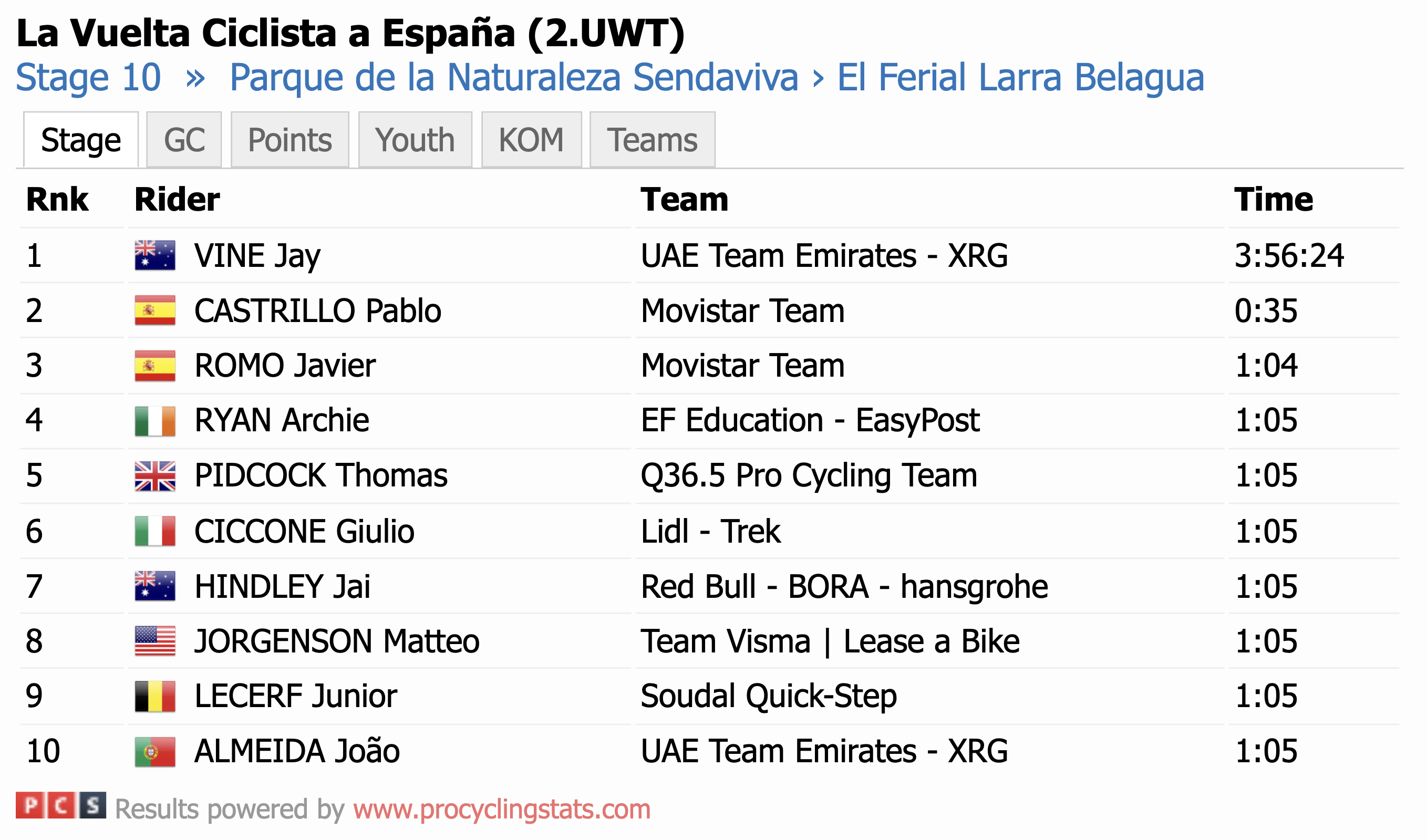Click the US flag next to JORGENSON Matteo
Screen dimensions: 1427x840
coord(155,641)
